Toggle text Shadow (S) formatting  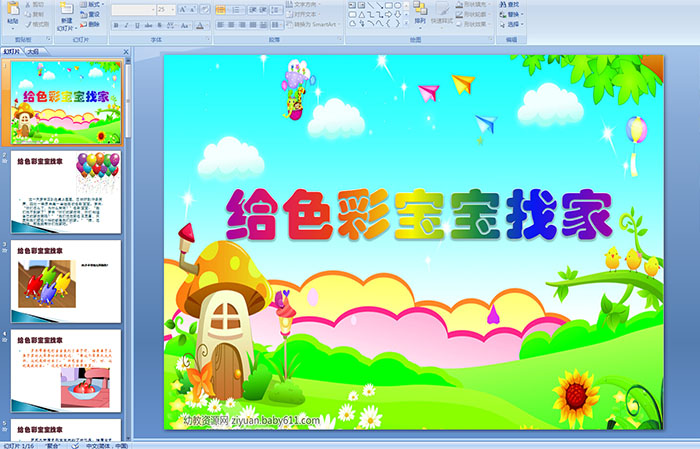(x=159, y=25)
